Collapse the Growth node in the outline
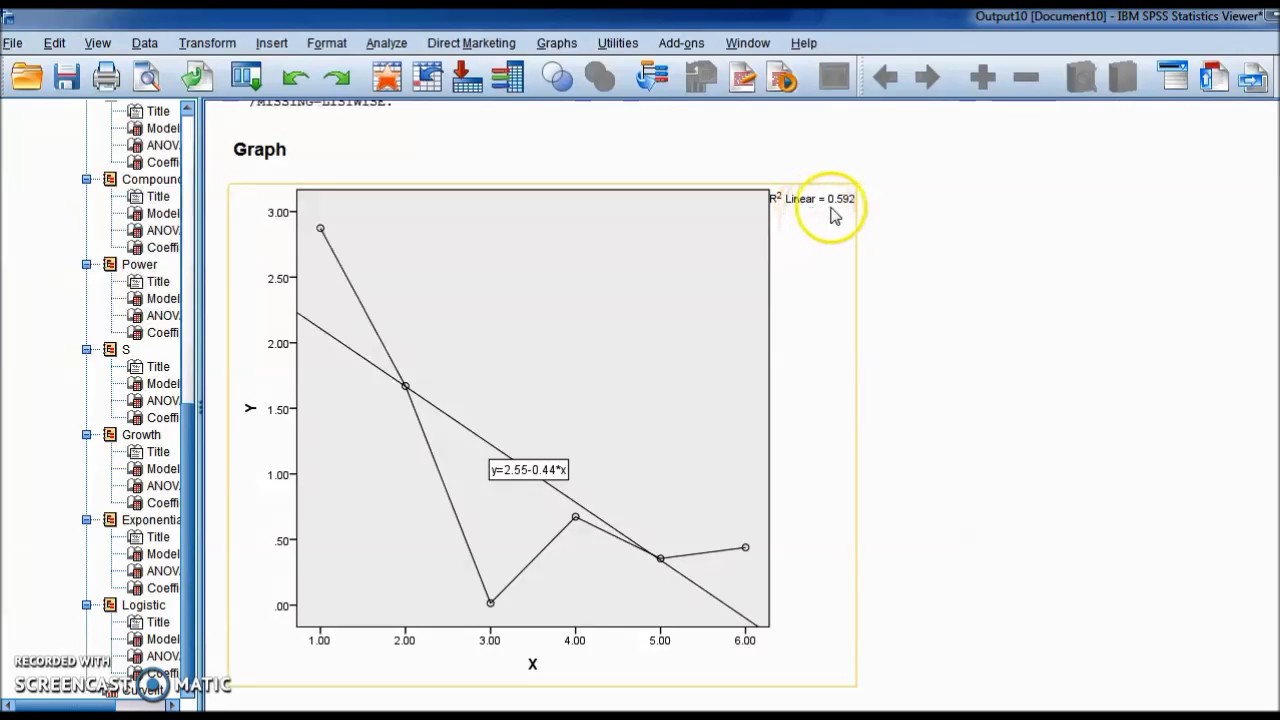The height and width of the screenshot is (720, 1280). click(87, 435)
